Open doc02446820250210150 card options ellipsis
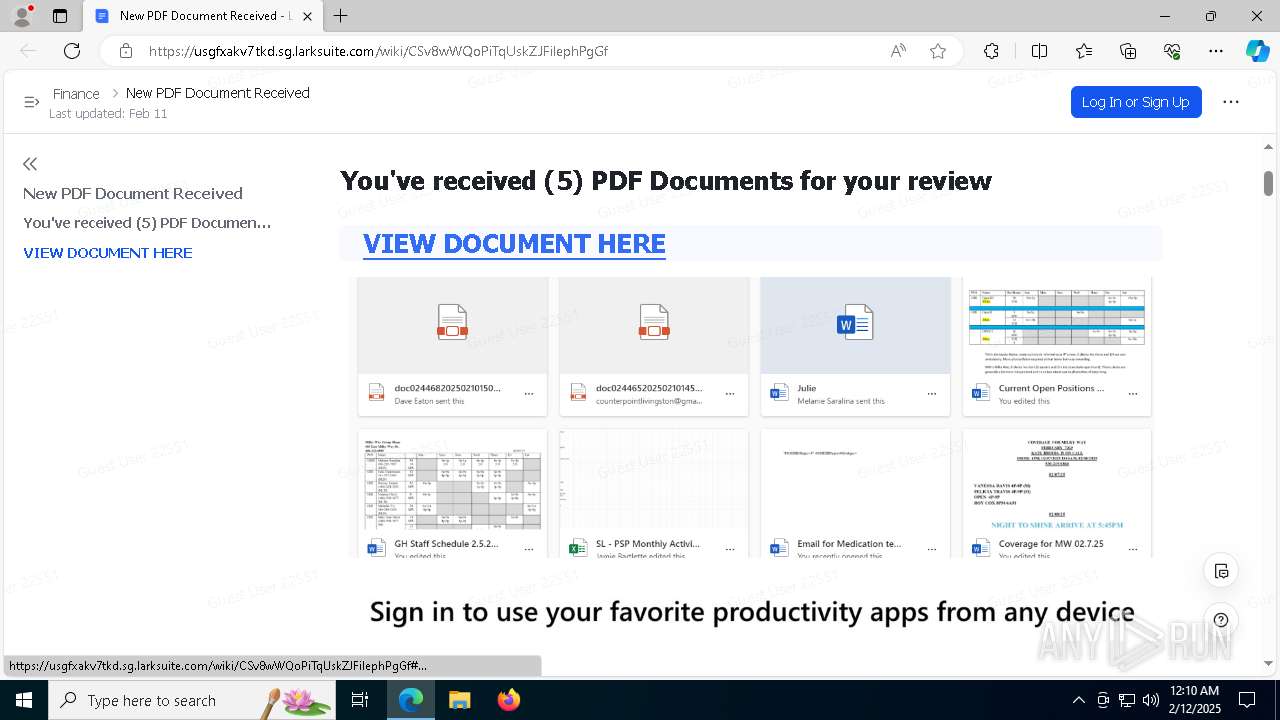 pos(529,394)
